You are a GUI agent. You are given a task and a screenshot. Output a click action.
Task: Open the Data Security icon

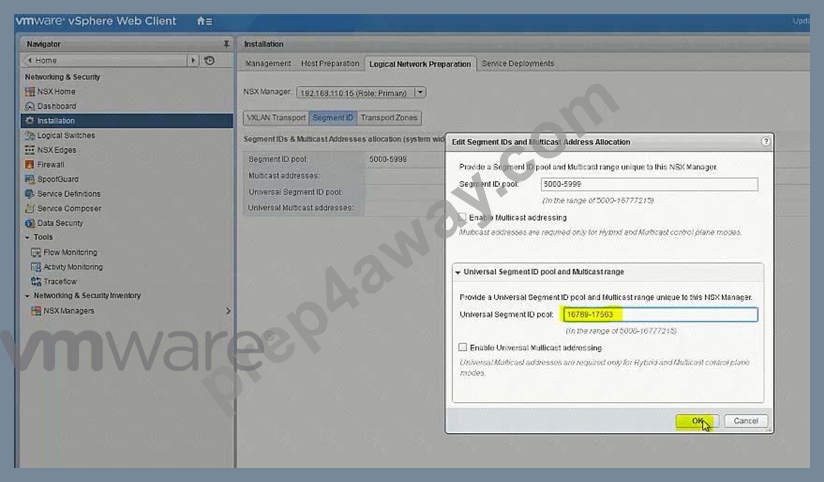(x=29, y=223)
